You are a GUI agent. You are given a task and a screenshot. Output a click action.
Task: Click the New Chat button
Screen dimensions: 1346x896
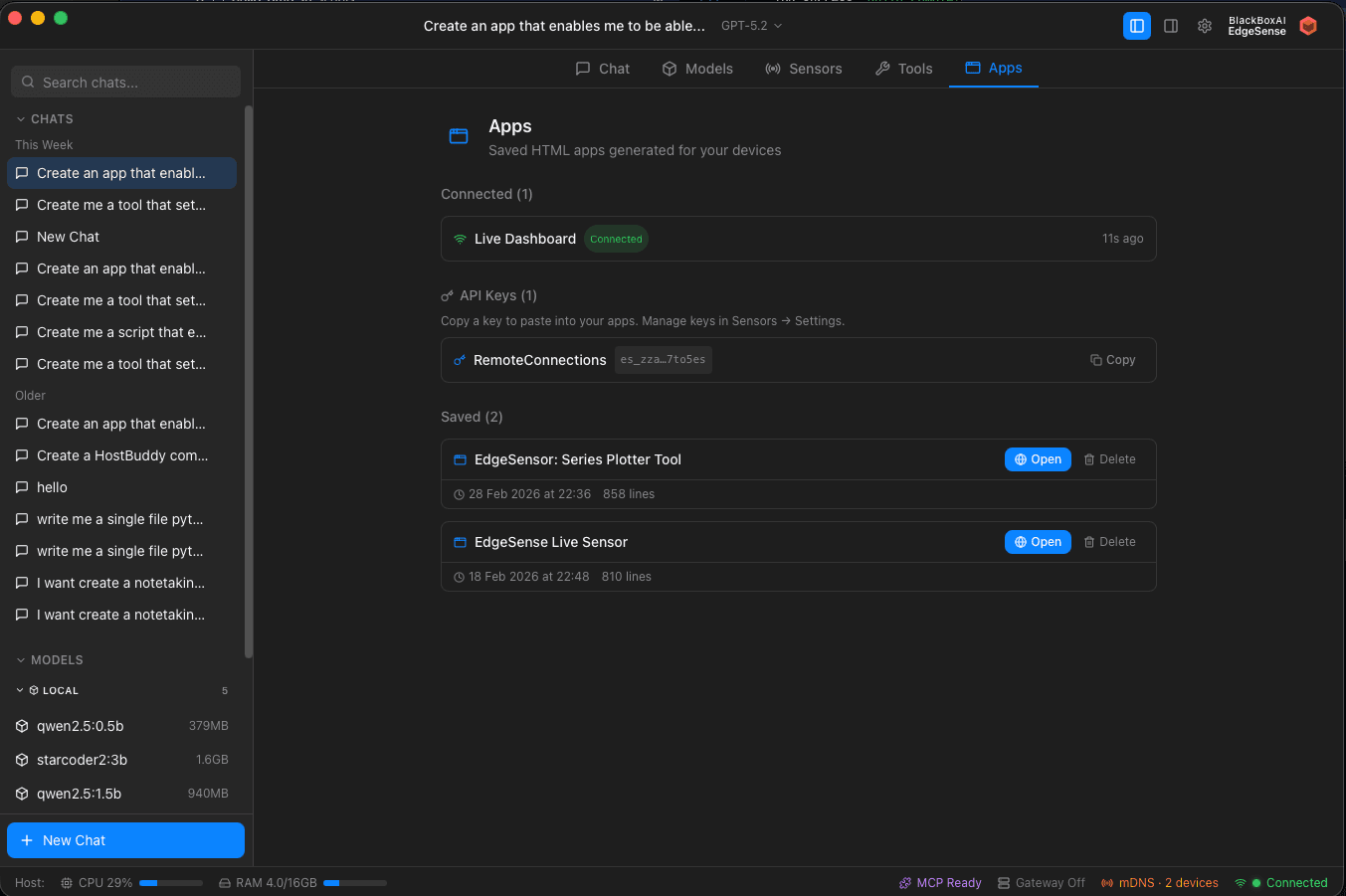pos(125,840)
